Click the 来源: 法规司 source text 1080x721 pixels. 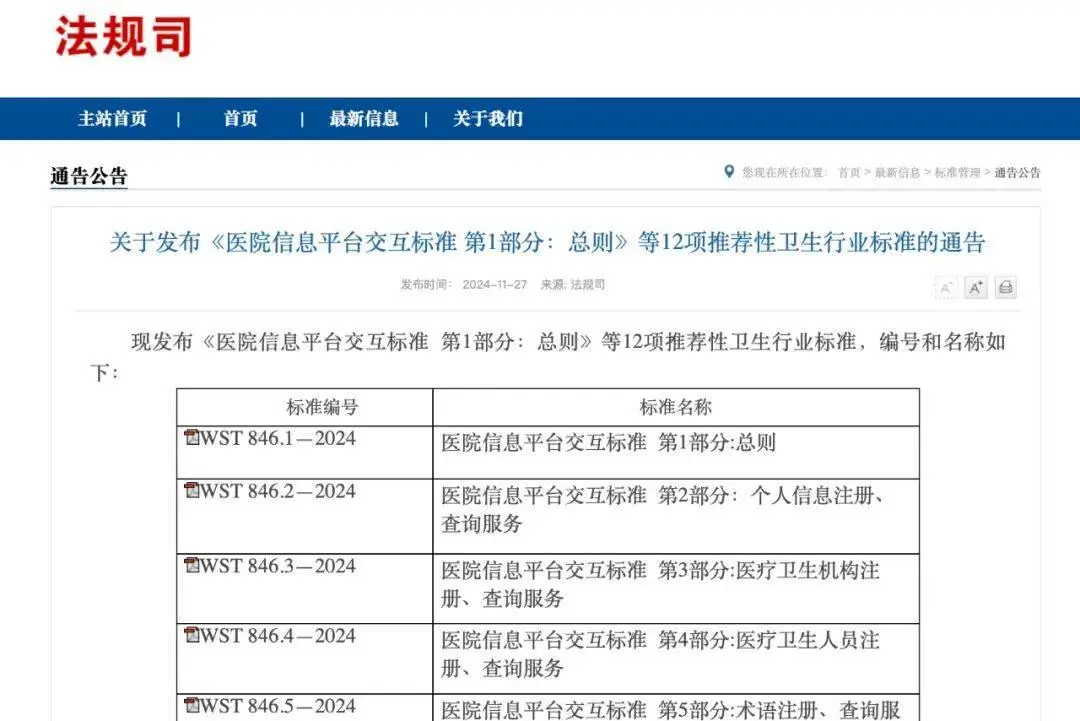pos(572,284)
